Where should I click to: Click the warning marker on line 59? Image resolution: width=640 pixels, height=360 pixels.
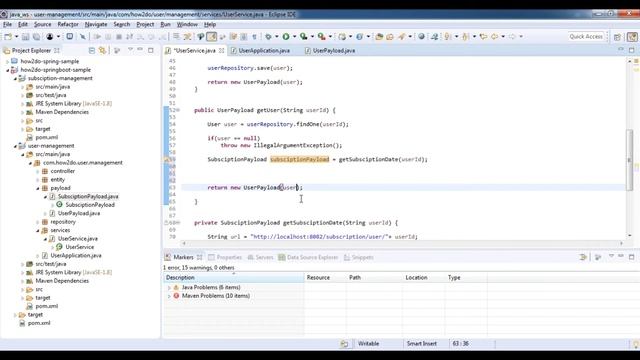coord(167,160)
